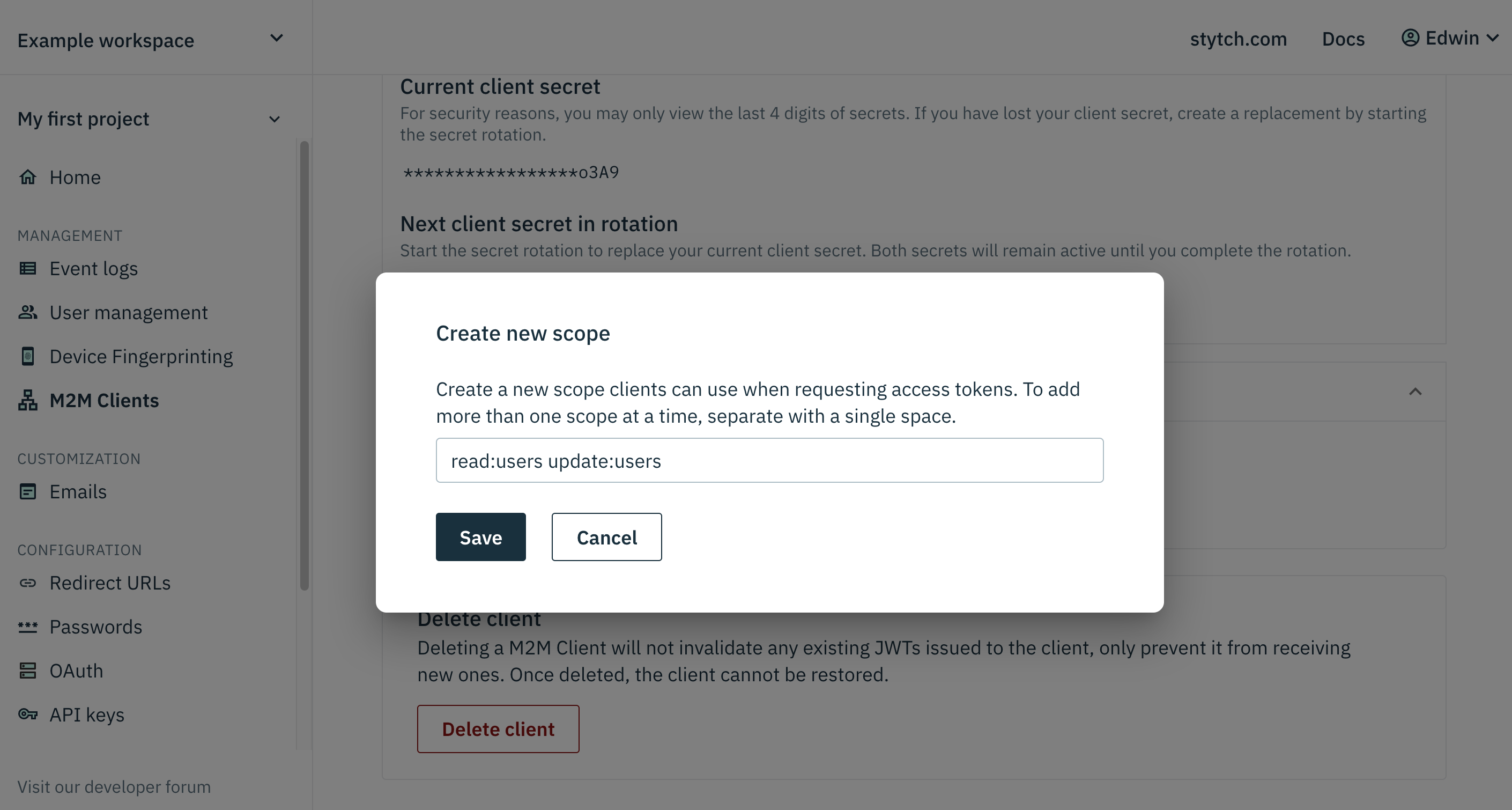1512x810 pixels.
Task: Click the Emails icon under Customization
Action: (27, 492)
